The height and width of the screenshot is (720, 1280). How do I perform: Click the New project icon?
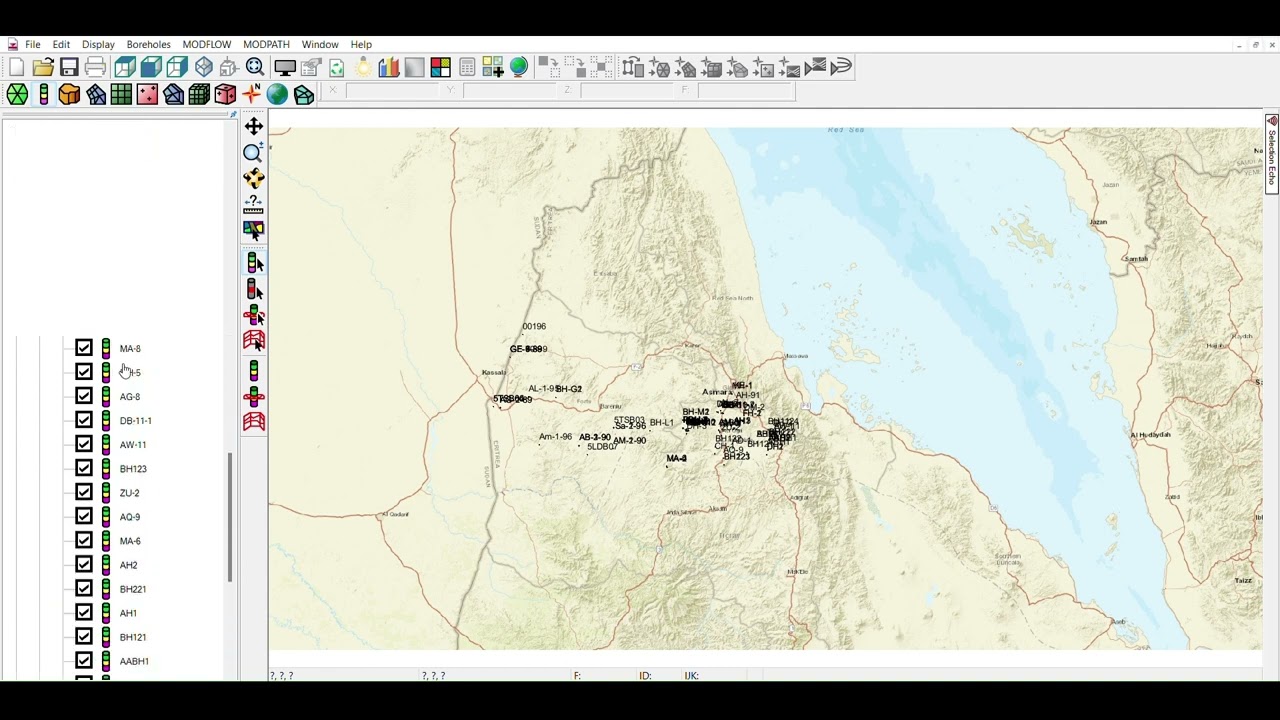point(16,67)
